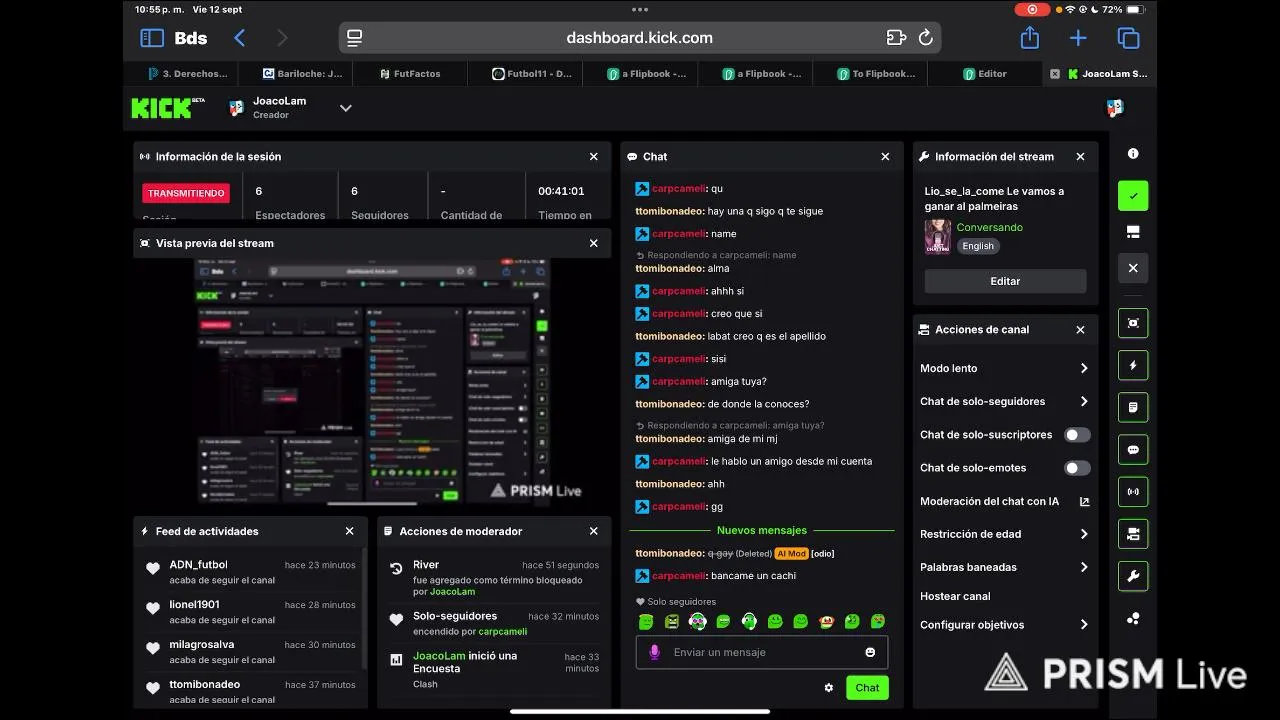Click the page menu icon in address bar
Image resolution: width=1280 pixels, height=720 pixels.
click(x=354, y=38)
